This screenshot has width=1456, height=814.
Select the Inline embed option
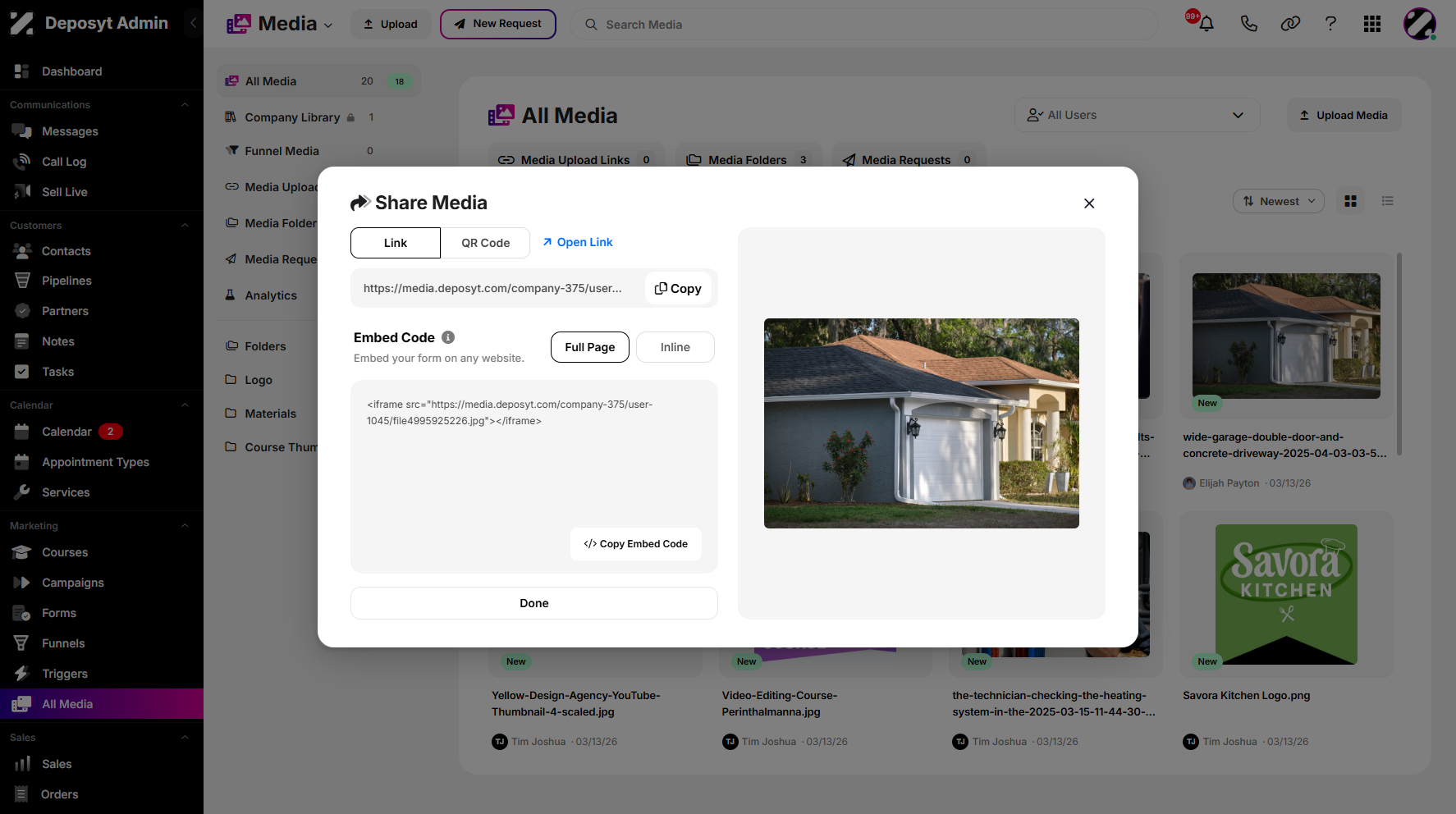675,347
